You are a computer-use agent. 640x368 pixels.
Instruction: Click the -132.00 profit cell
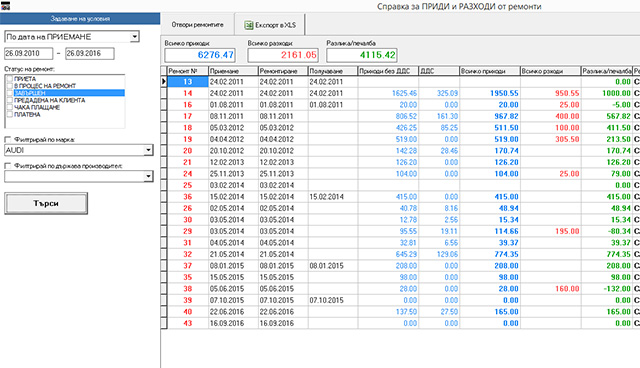tap(607, 288)
